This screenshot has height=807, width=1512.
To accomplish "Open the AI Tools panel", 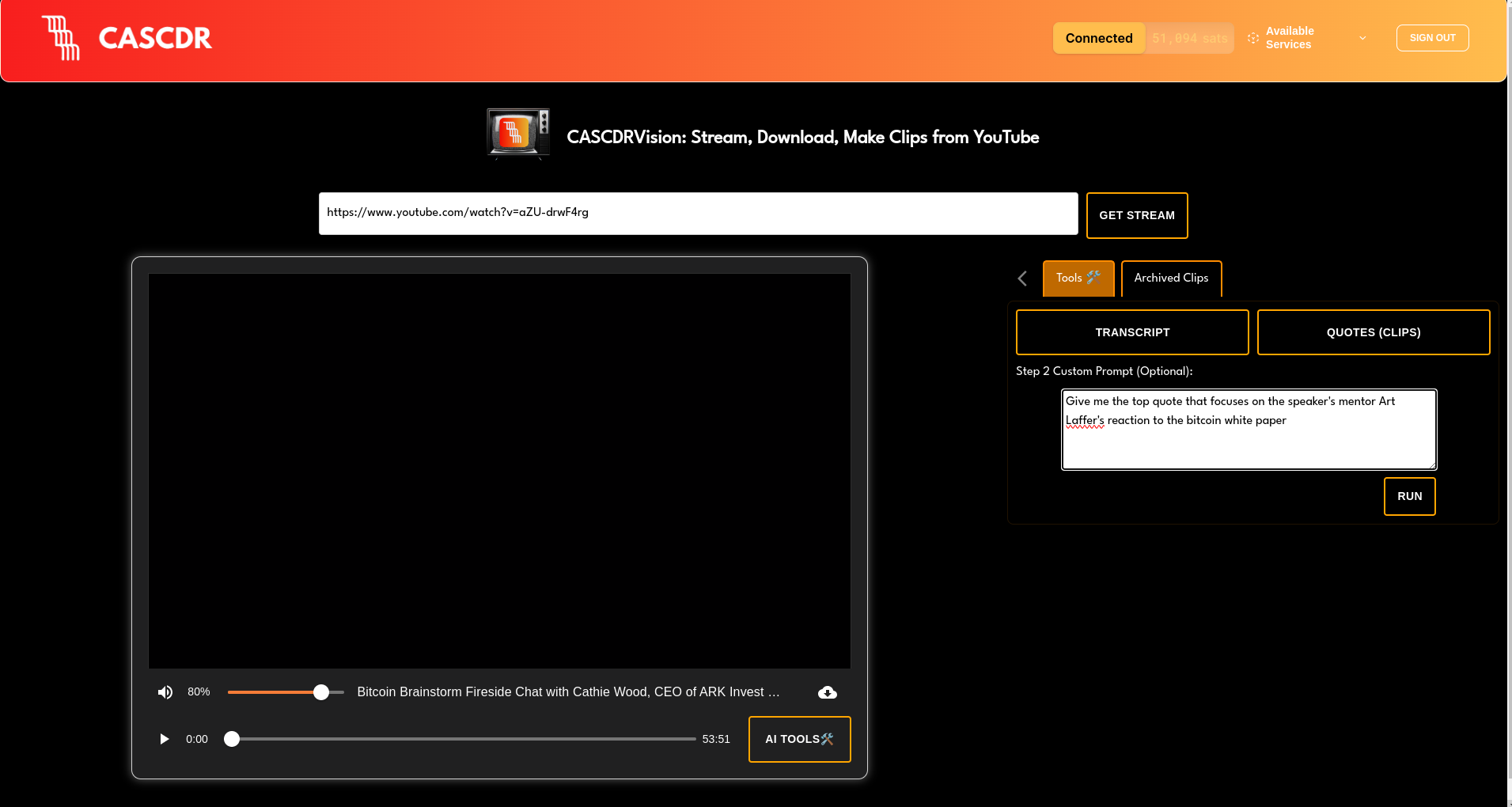I will pos(799,739).
